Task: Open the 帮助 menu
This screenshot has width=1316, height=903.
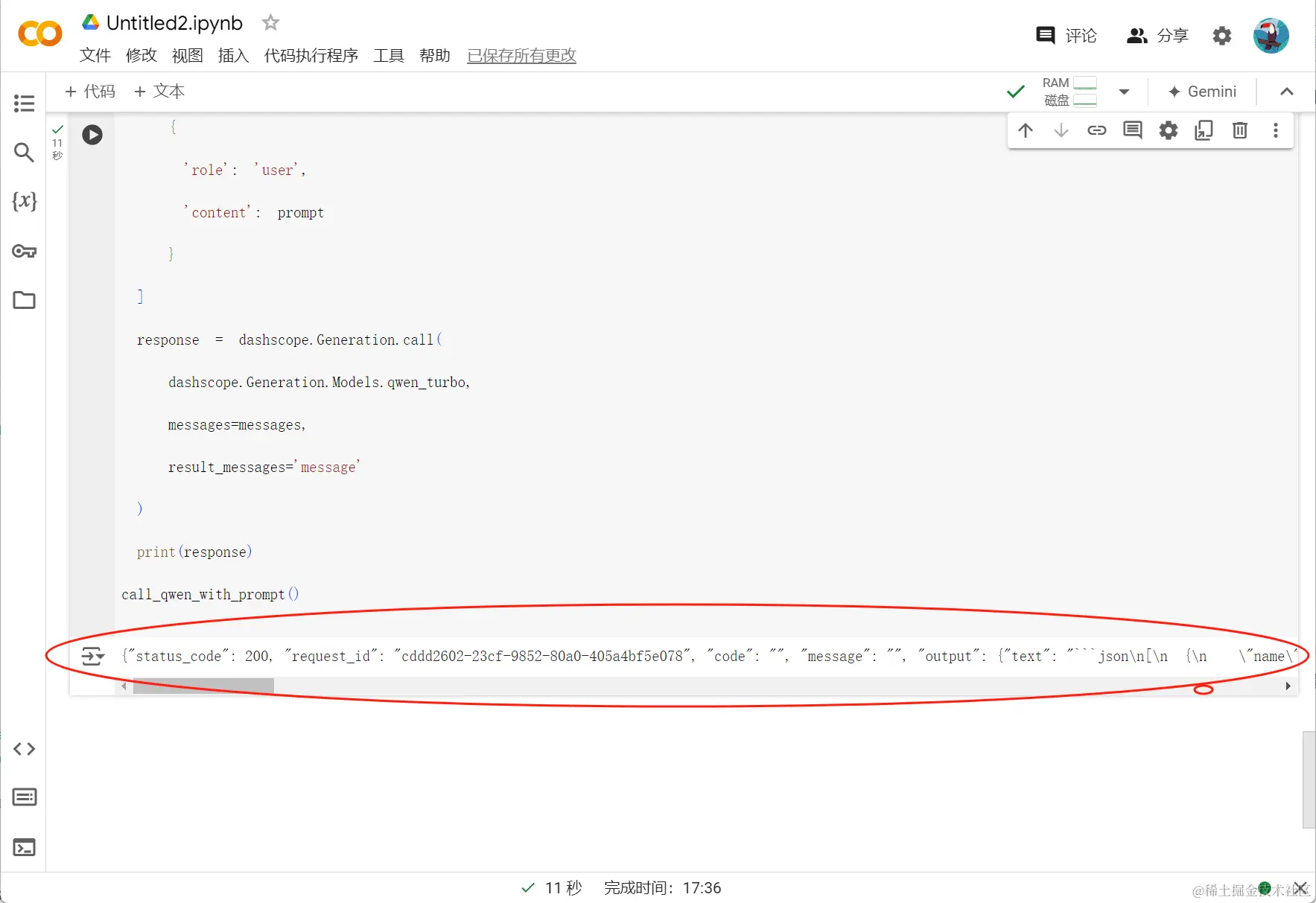Action: click(435, 55)
